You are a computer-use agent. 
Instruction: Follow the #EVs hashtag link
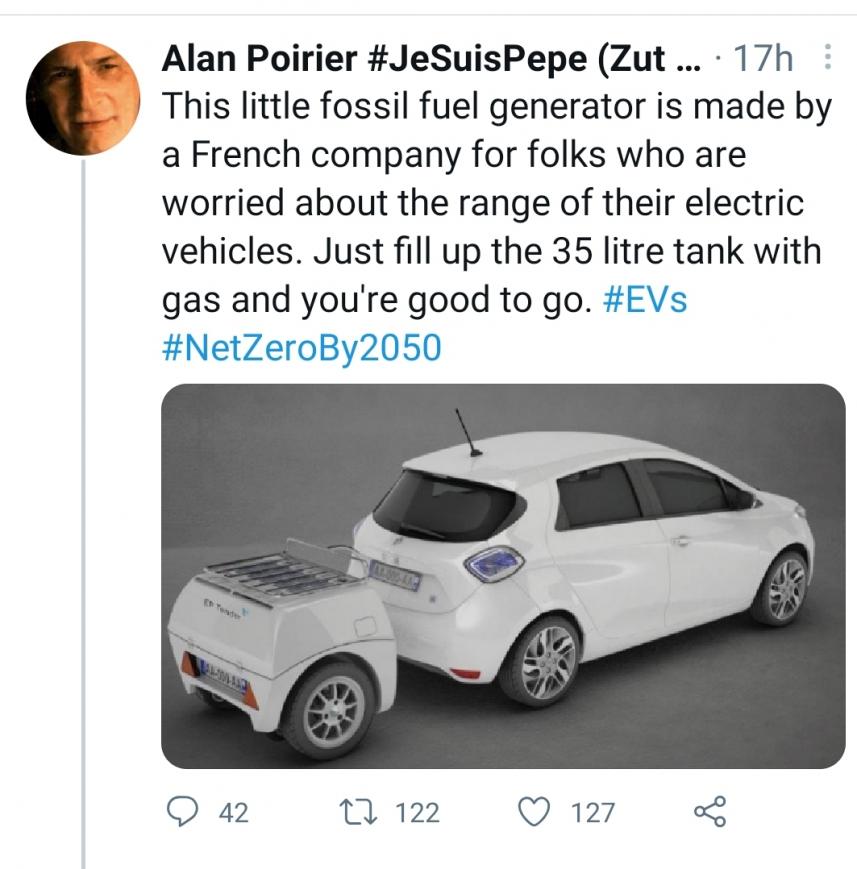[x=647, y=300]
